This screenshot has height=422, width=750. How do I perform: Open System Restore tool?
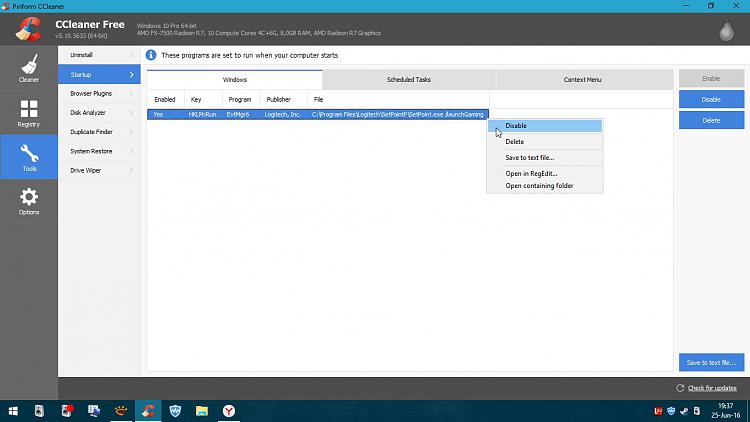[x=99, y=151]
